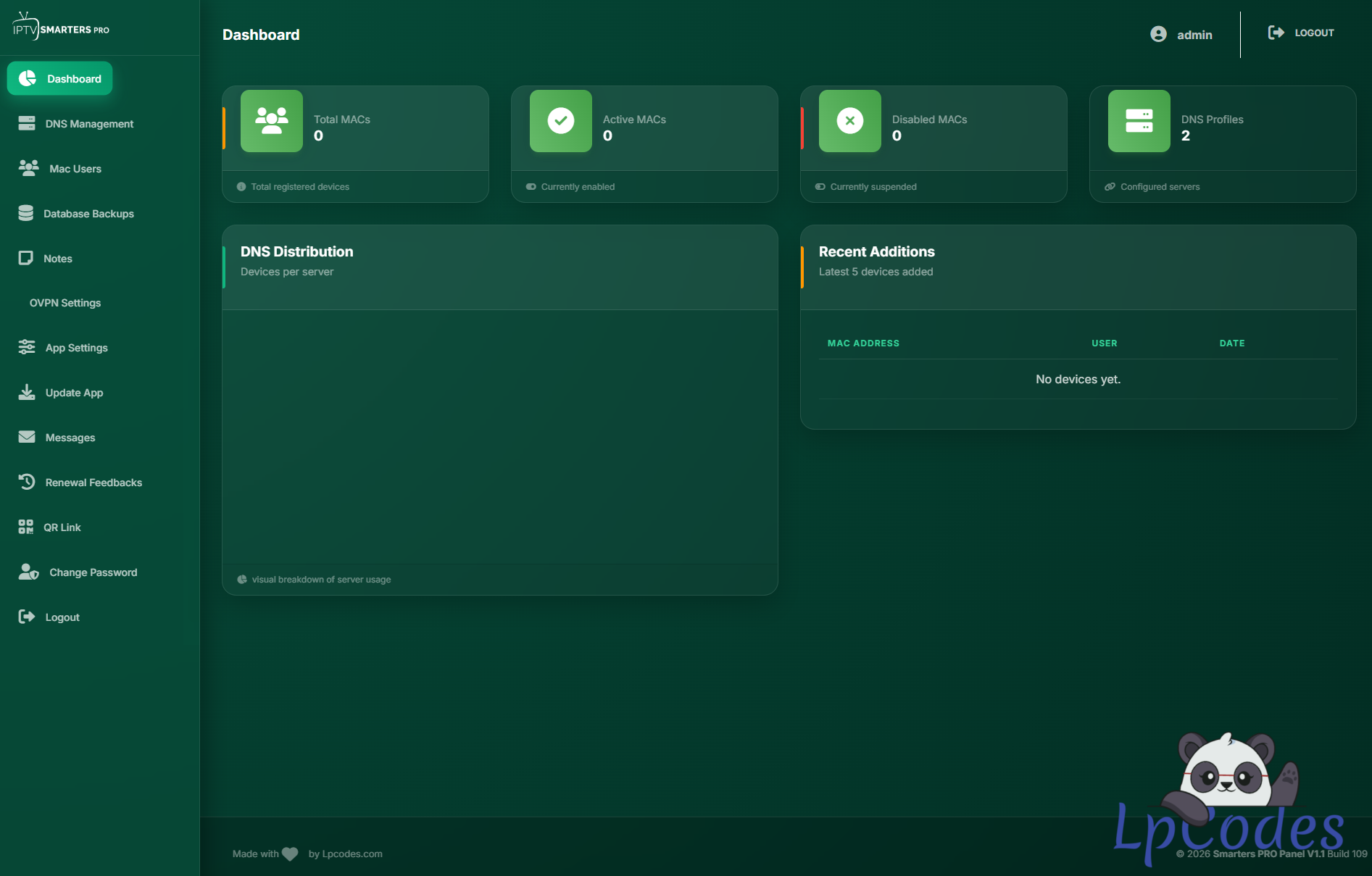Viewport: 1372px width, 876px height.
Task: Open the Messages section
Action: pyautogui.click(x=70, y=438)
